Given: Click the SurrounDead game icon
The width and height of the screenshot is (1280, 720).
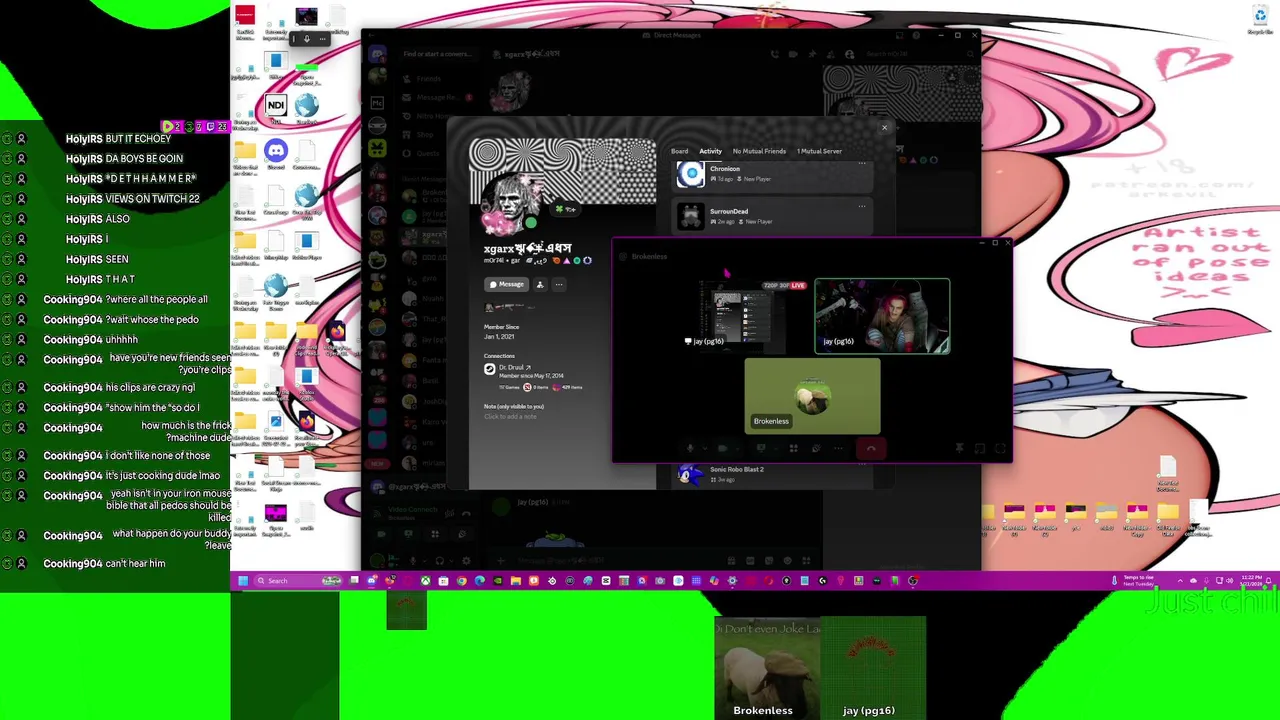Looking at the screenshot, I should pos(690,216).
